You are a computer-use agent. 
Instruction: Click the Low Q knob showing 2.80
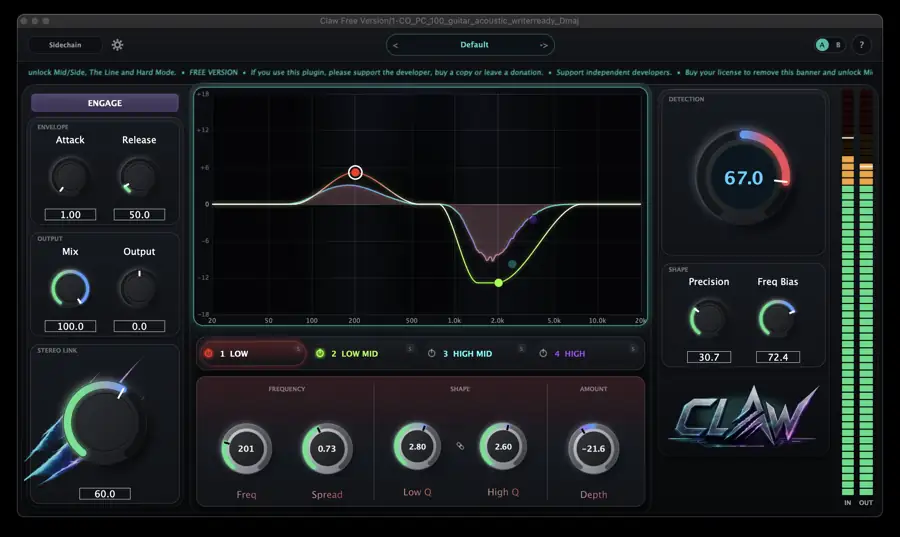[417, 446]
